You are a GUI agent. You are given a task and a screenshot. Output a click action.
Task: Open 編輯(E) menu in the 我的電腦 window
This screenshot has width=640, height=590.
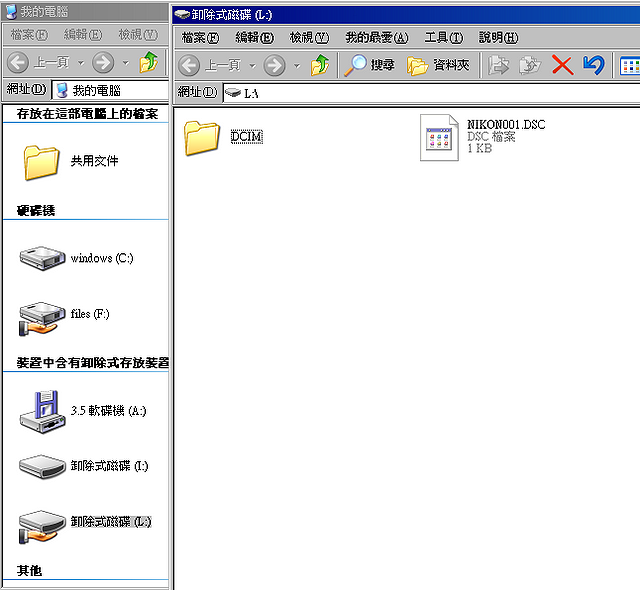(x=83, y=35)
